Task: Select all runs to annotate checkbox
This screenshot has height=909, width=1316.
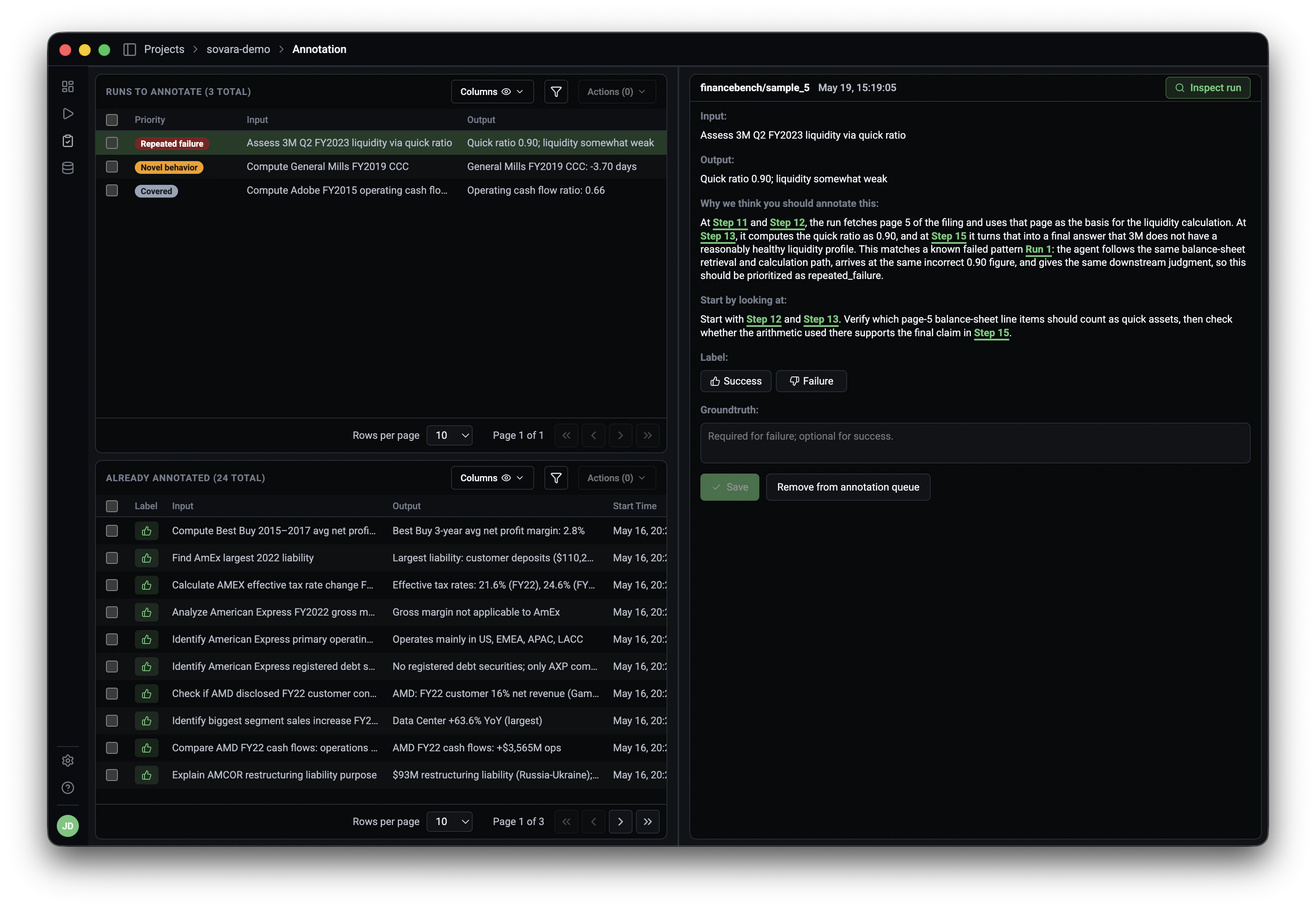Action: pos(112,120)
